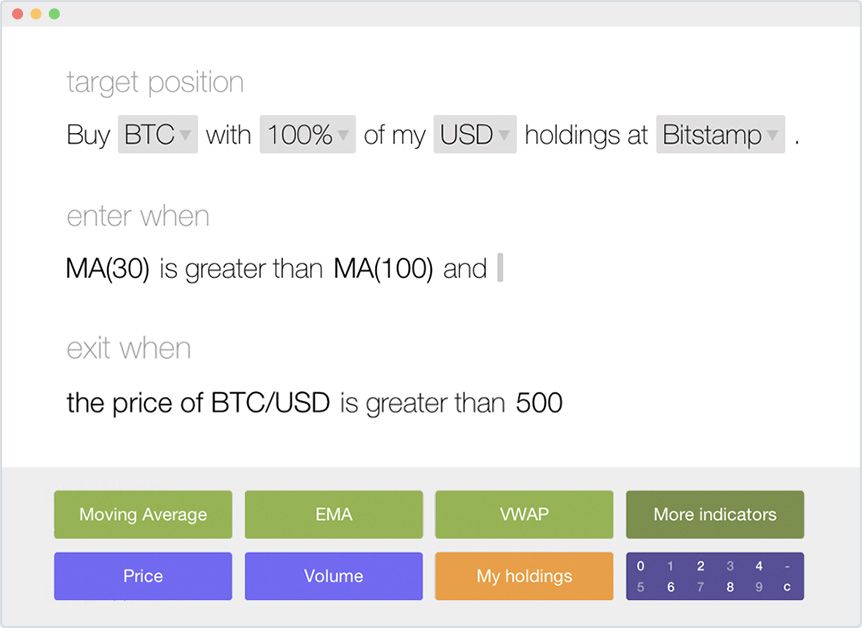
Task: Open More indicators
Action: click(715, 514)
